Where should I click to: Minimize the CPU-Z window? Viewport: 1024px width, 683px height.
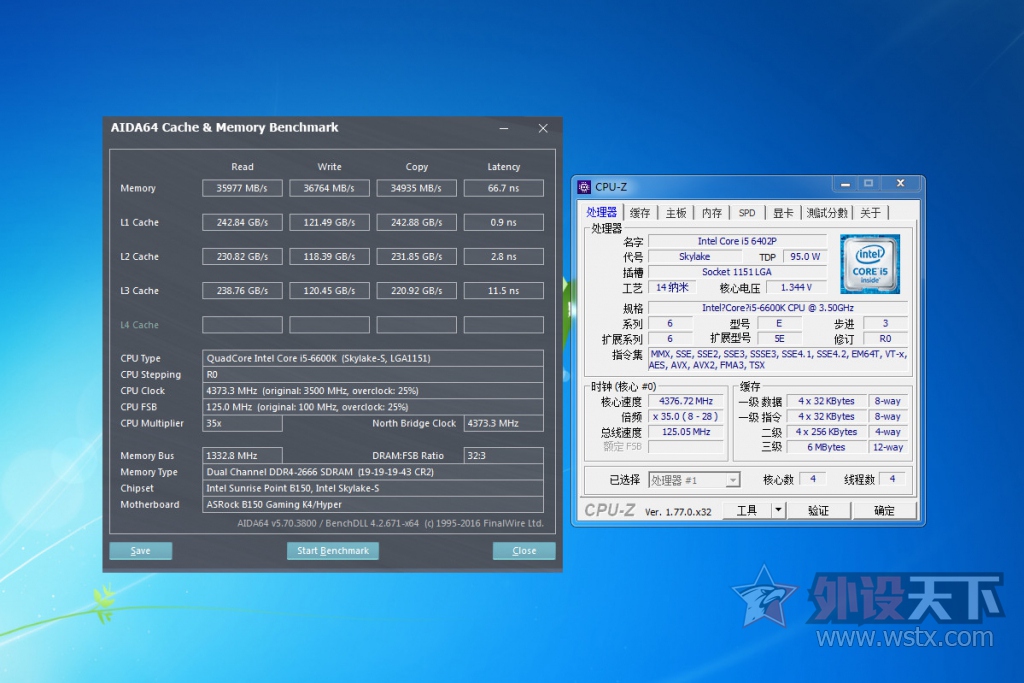[845, 184]
